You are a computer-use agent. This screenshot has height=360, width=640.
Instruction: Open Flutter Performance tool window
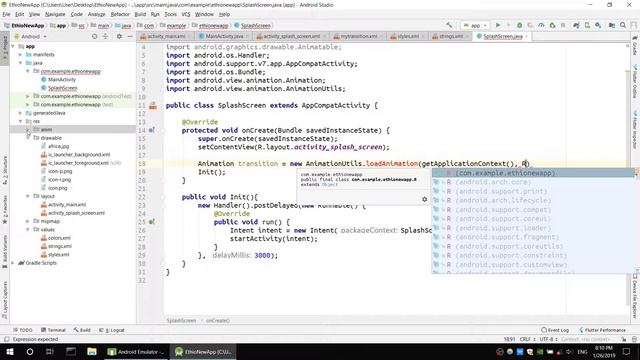[602, 330]
